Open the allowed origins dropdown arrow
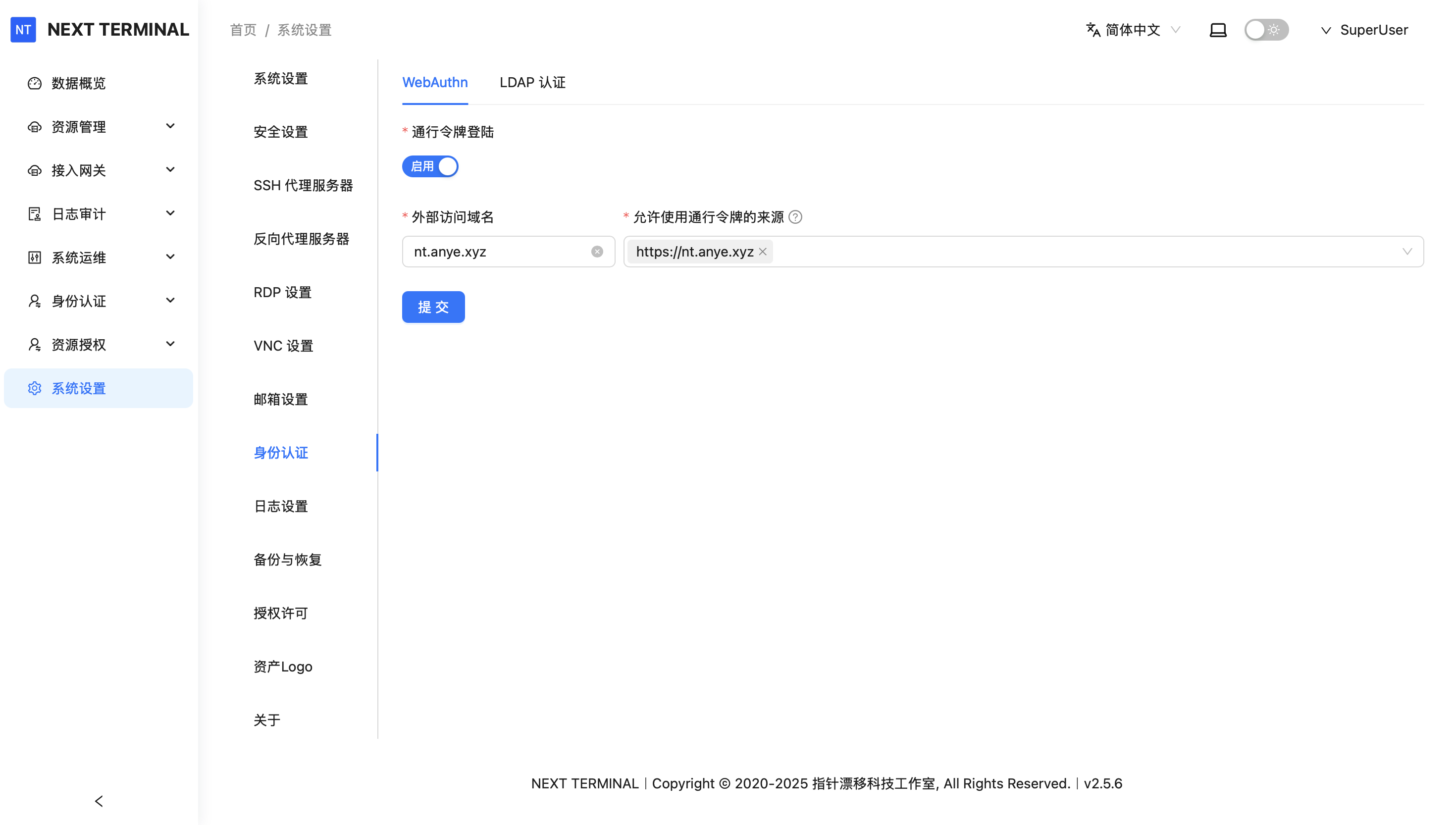 tap(1406, 252)
